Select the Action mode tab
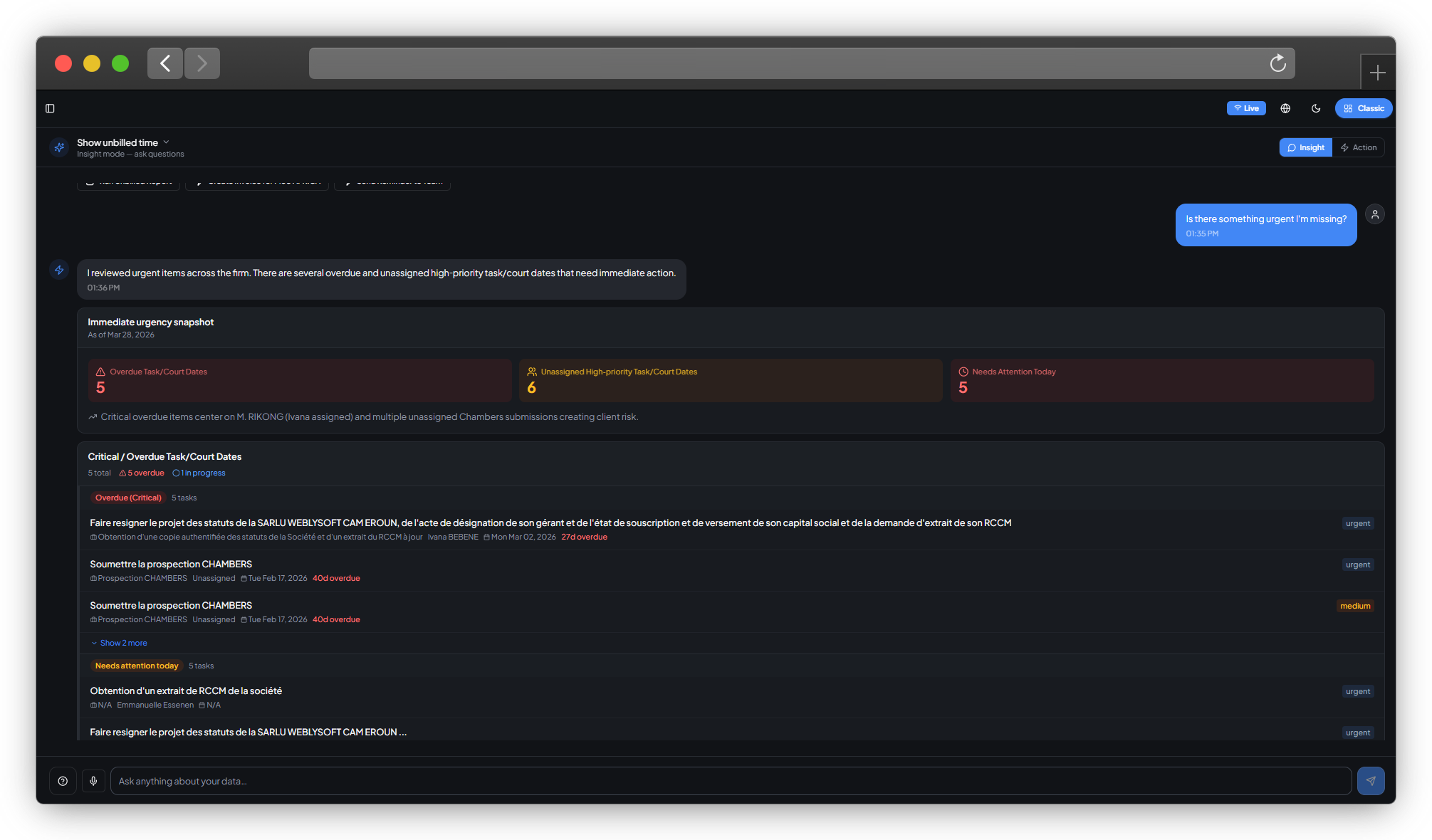 point(1358,147)
